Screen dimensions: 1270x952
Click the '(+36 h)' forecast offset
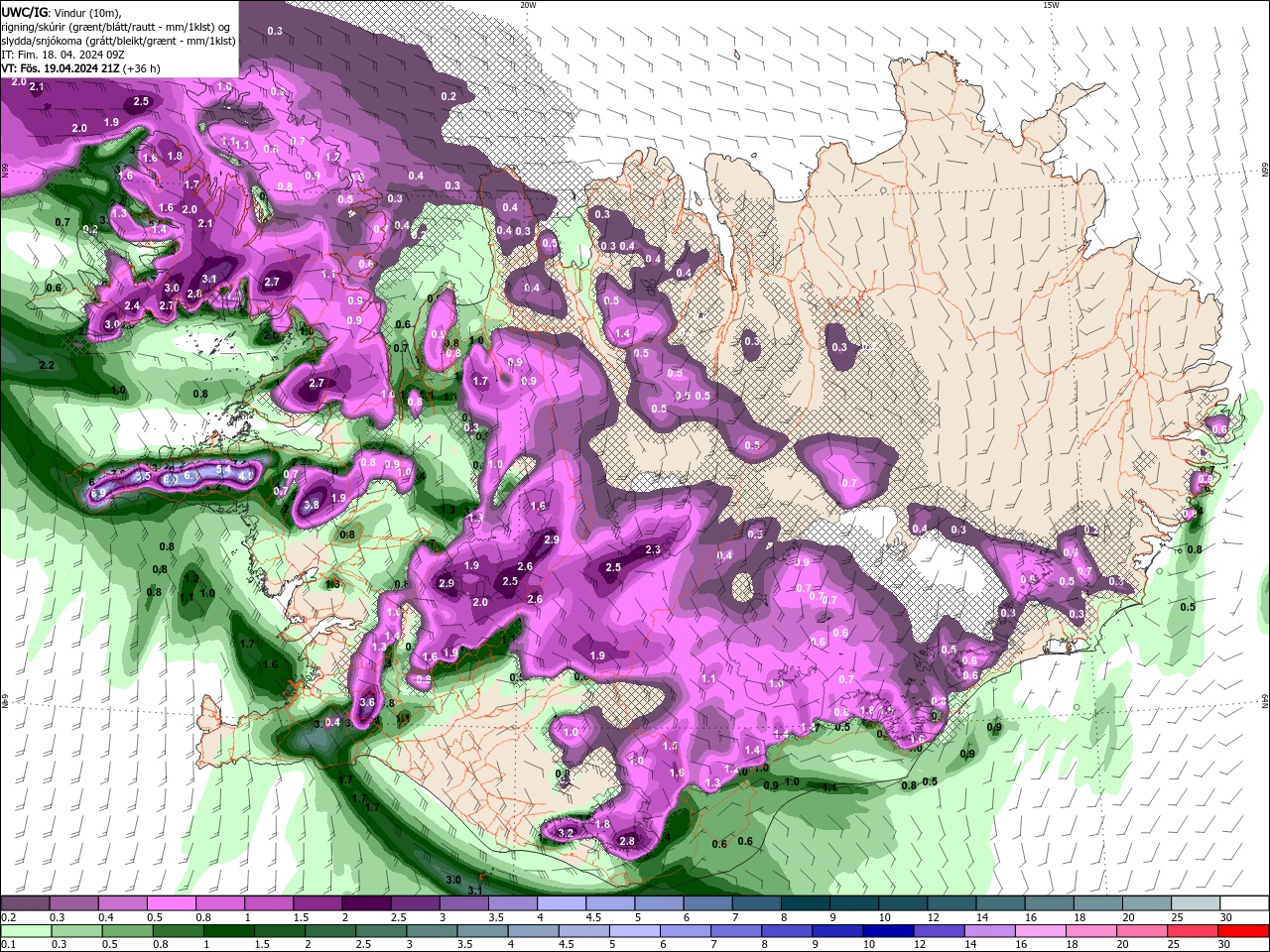pos(142,69)
